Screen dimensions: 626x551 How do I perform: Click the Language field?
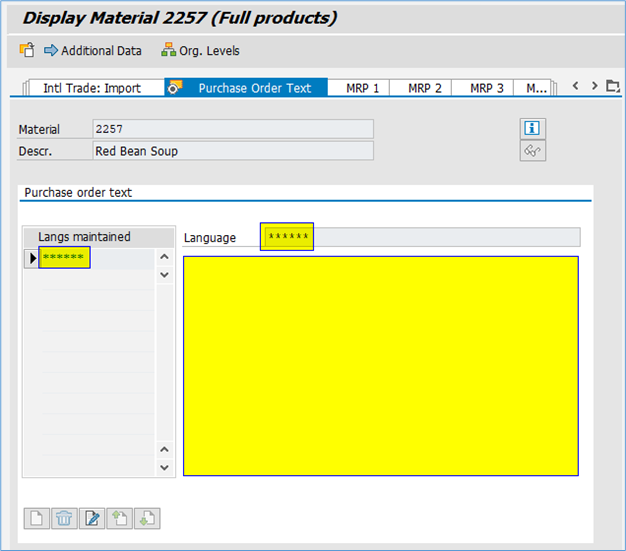pyautogui.click(x=421, y=237)
